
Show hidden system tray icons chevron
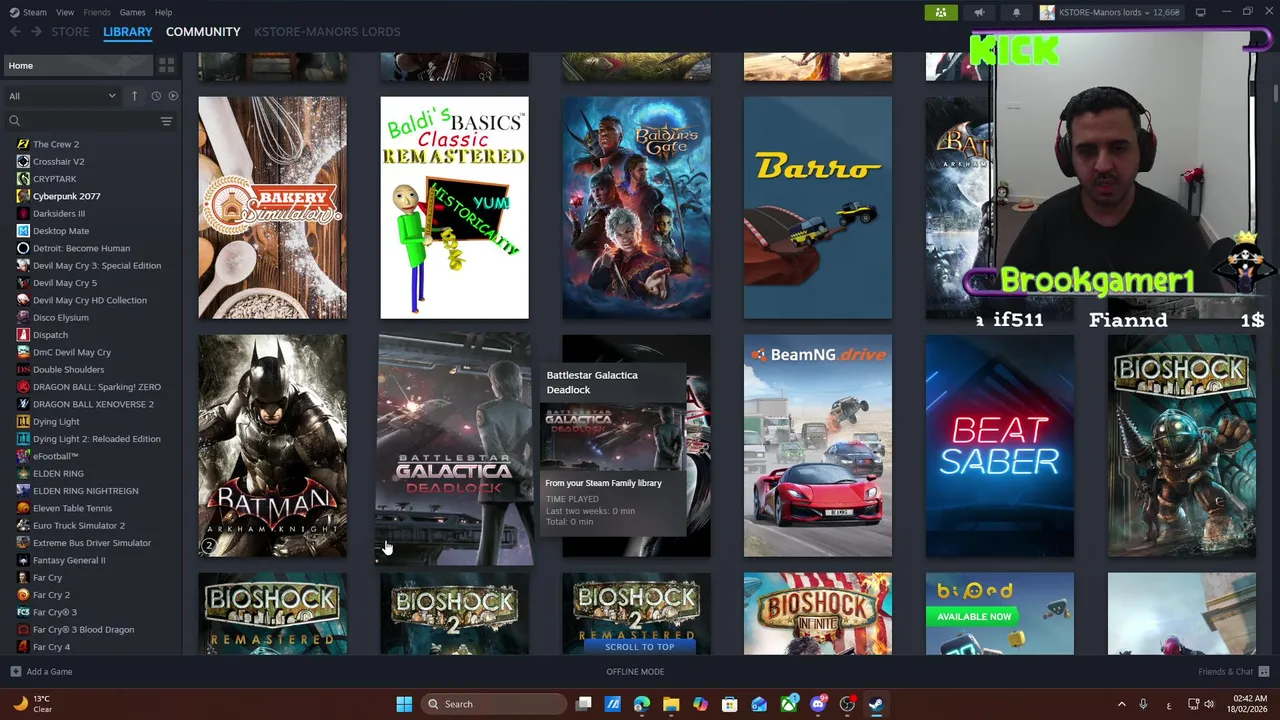[x=1121, y=704]
